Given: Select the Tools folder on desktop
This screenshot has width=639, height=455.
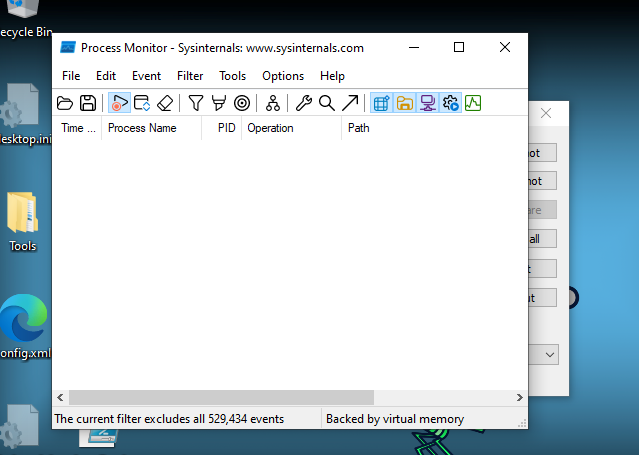Looking at the screenshot, I should point(23,222).
